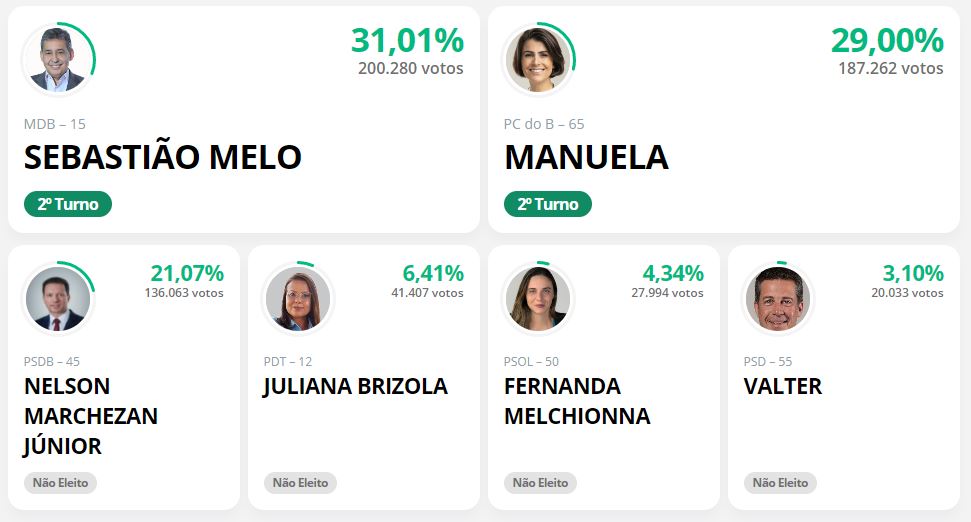Click the 31,01% percentage figure

click(407, 41)
